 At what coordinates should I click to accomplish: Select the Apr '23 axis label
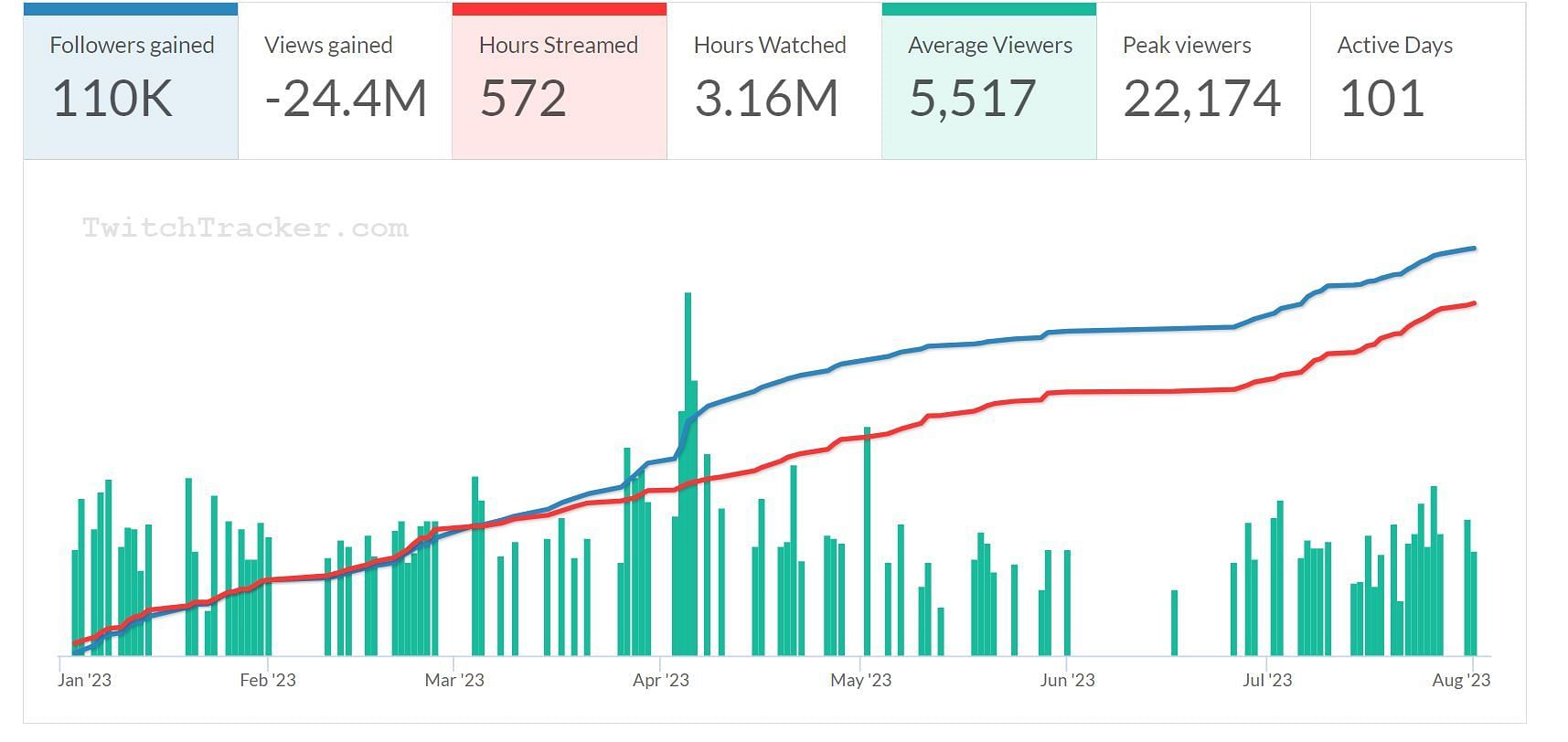661,680
